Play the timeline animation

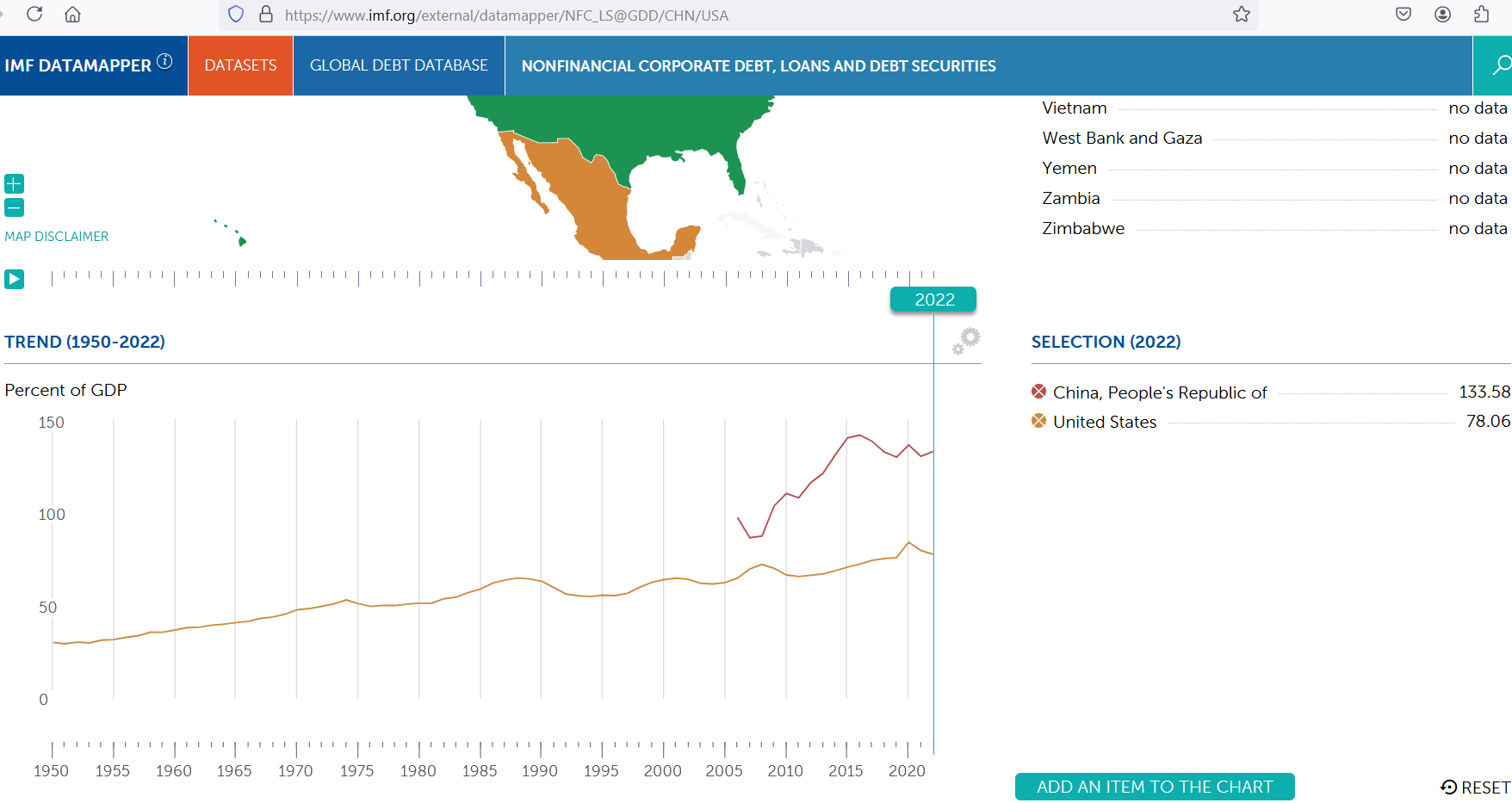15,279
